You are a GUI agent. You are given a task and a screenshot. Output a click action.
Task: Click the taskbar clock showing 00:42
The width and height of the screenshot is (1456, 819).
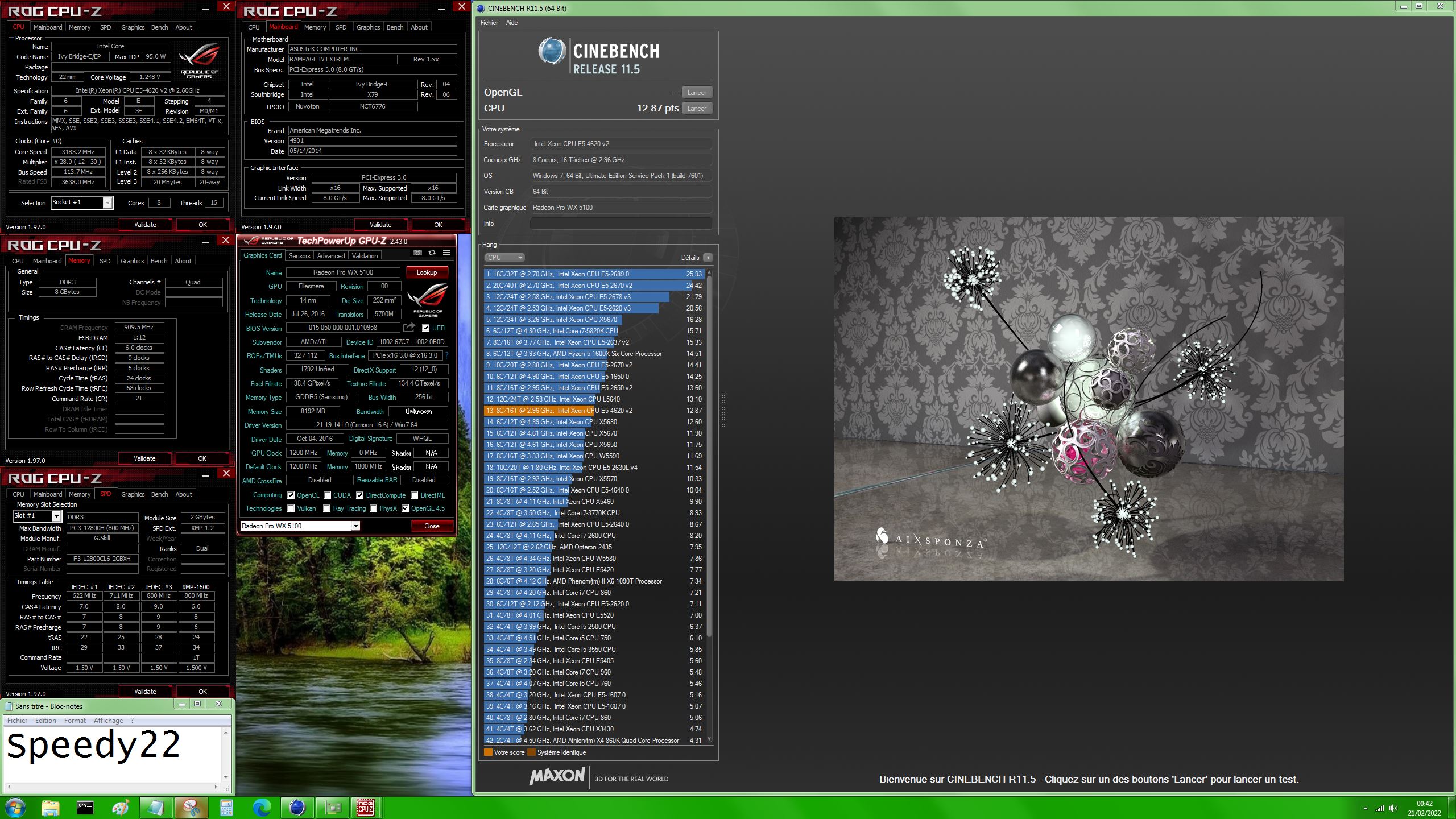tap(1425, 808)
